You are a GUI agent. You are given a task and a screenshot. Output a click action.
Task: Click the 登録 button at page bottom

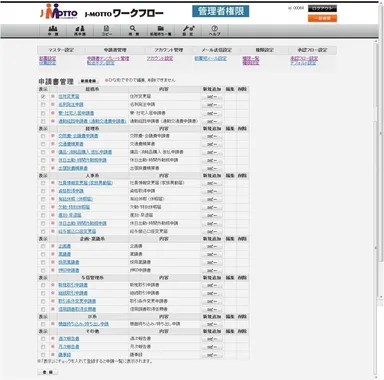(48, 372)
